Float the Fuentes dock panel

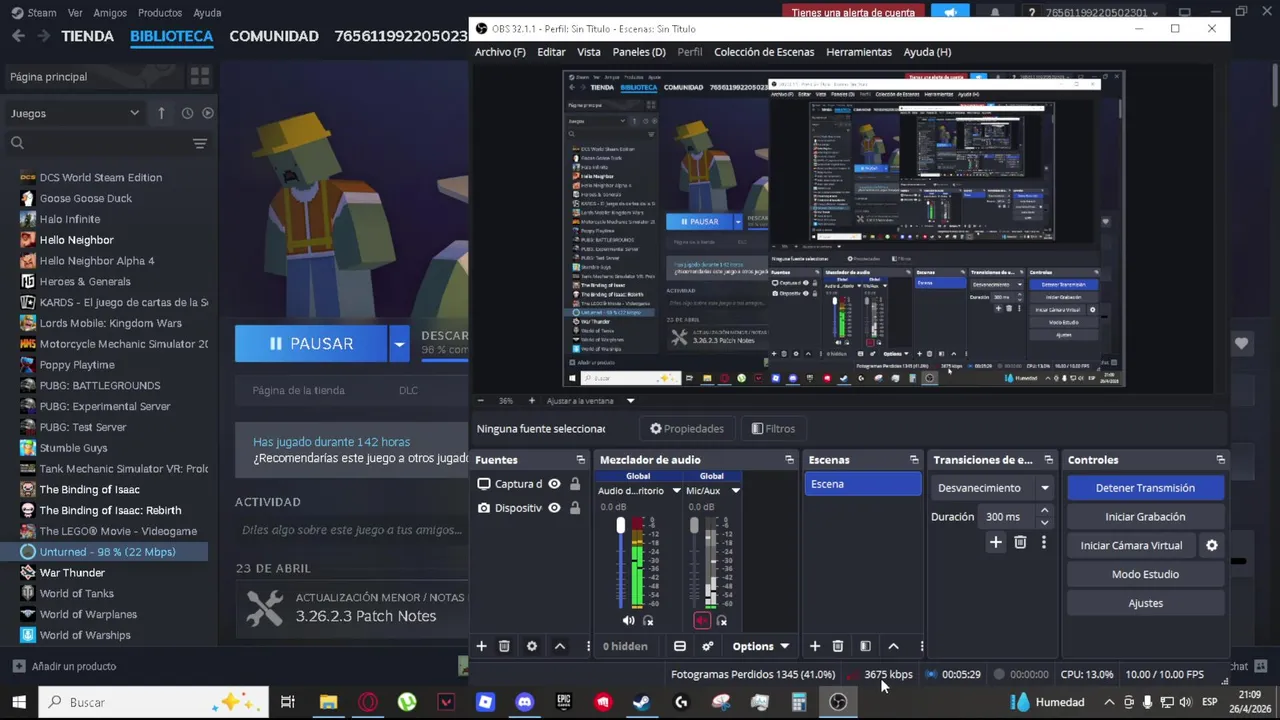580,460
